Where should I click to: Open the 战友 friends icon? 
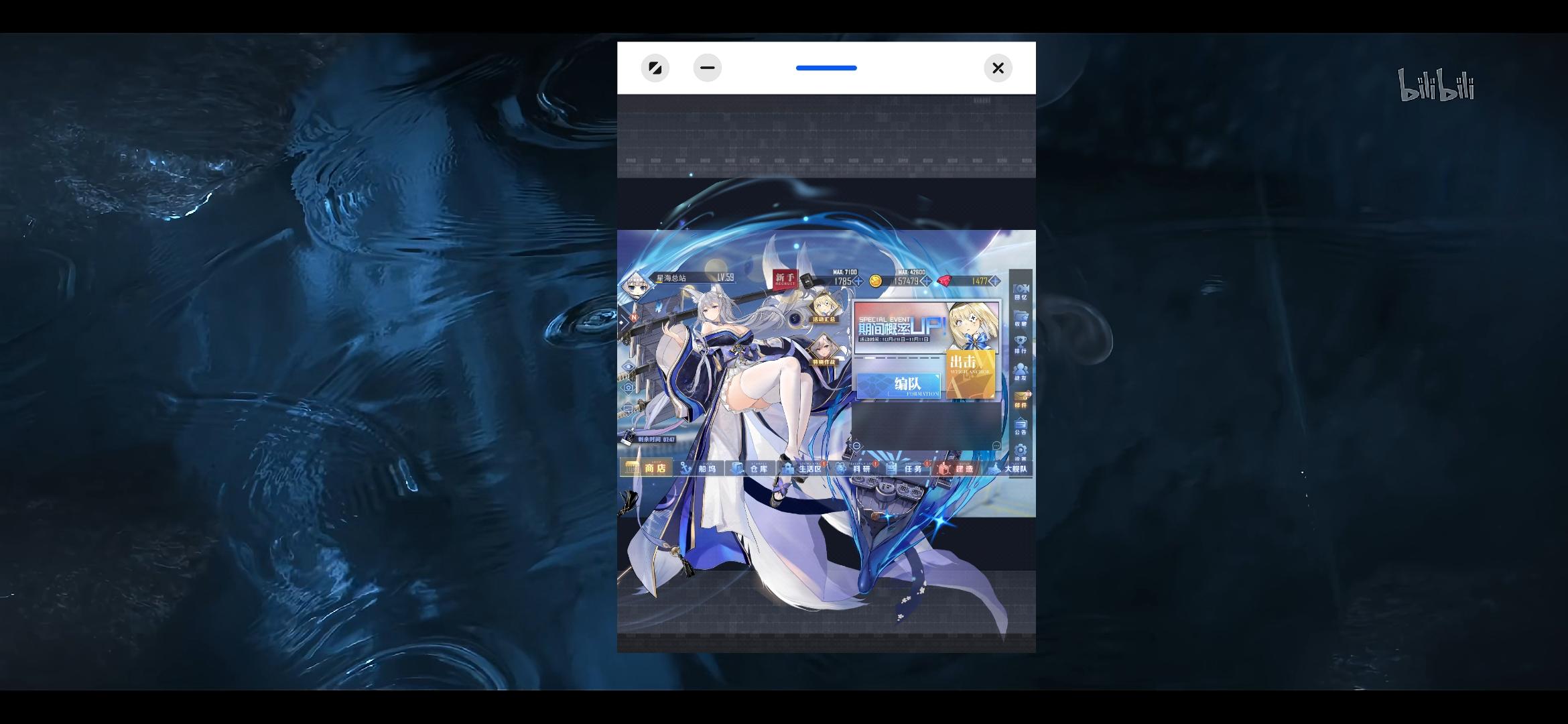click(x=1021, y=372)
